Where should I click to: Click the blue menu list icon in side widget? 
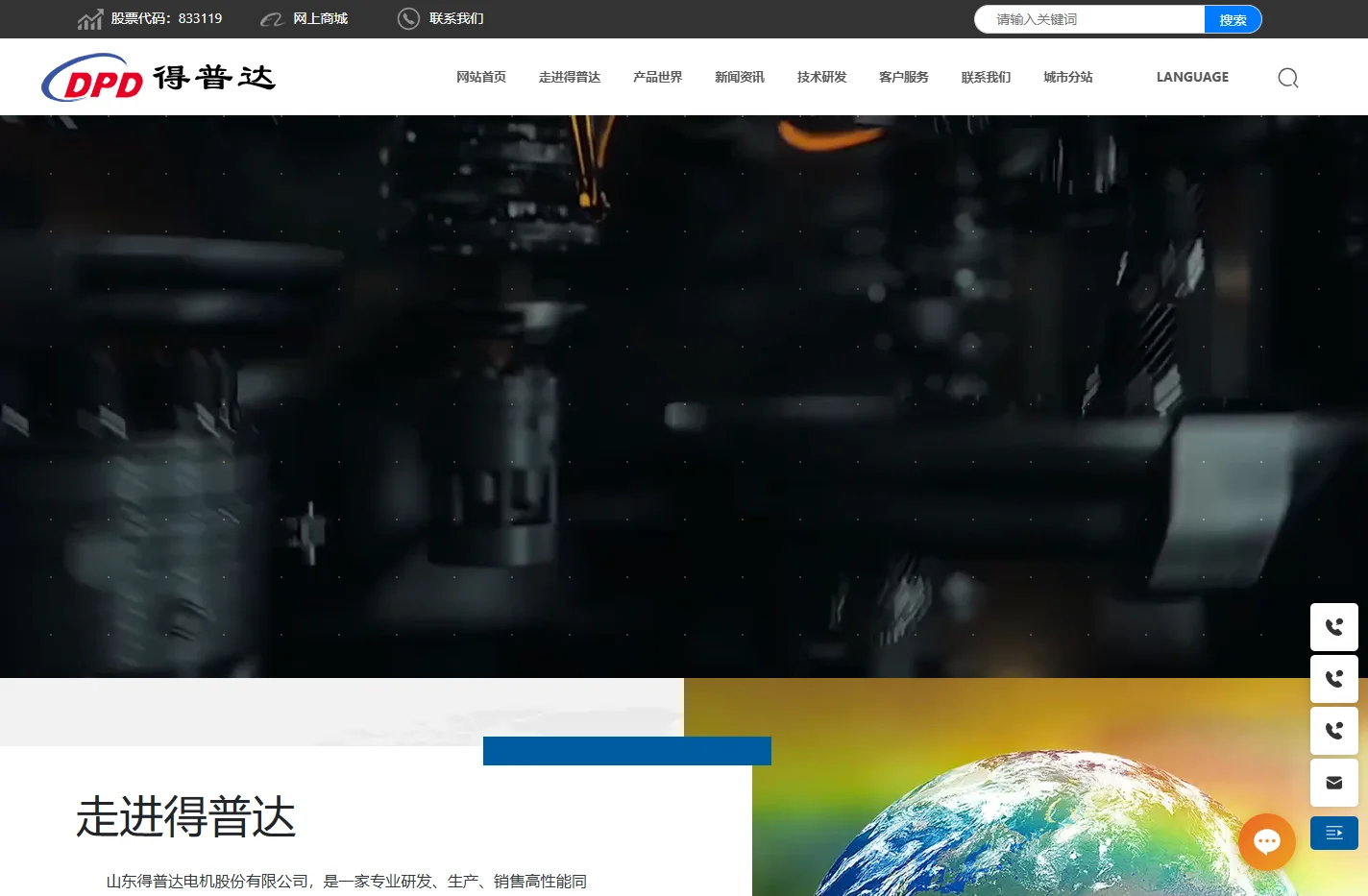(1334, 833)
